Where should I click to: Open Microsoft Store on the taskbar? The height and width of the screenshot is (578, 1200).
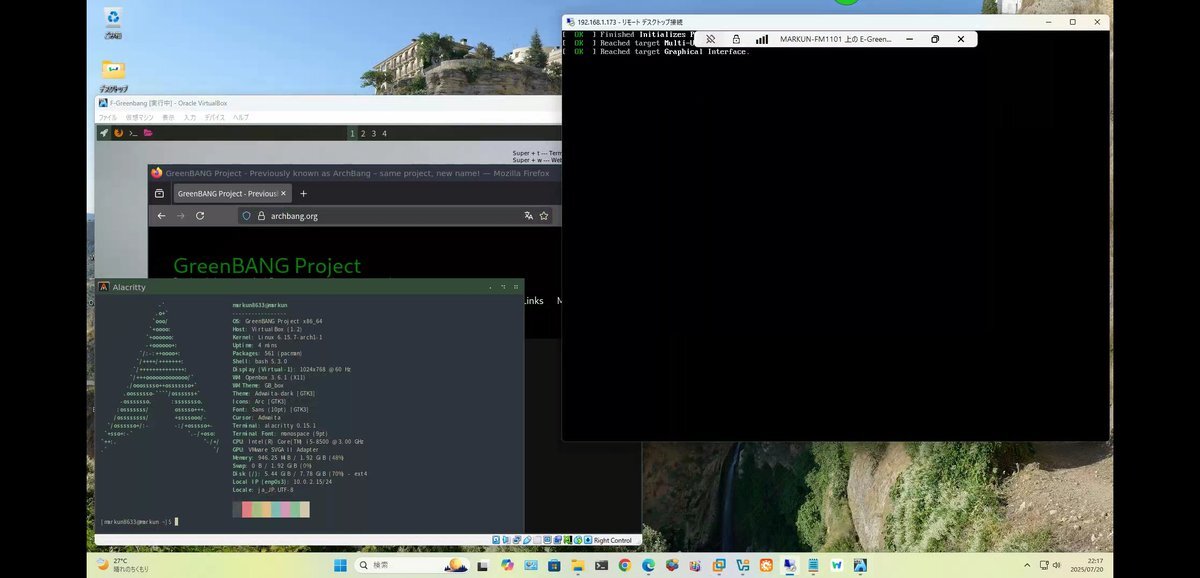point(554,565)
